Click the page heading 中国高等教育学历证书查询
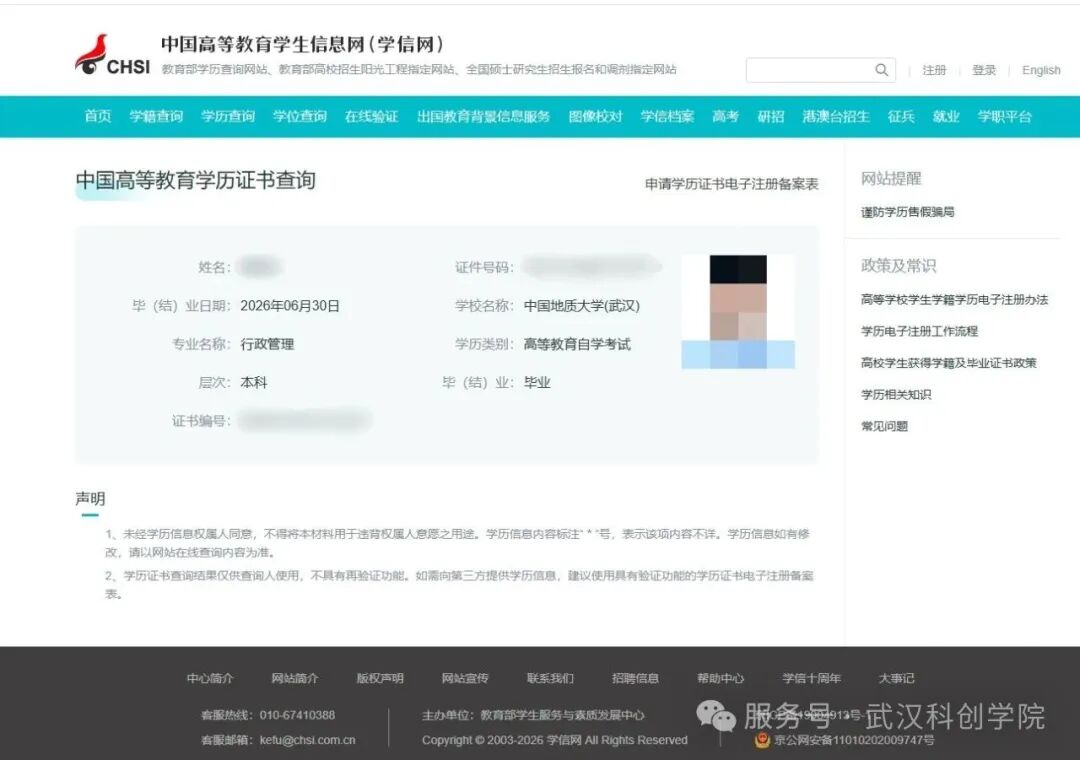Image resolution: width=1080 pixels, height=760 pixels. click(x=196, y=181)
